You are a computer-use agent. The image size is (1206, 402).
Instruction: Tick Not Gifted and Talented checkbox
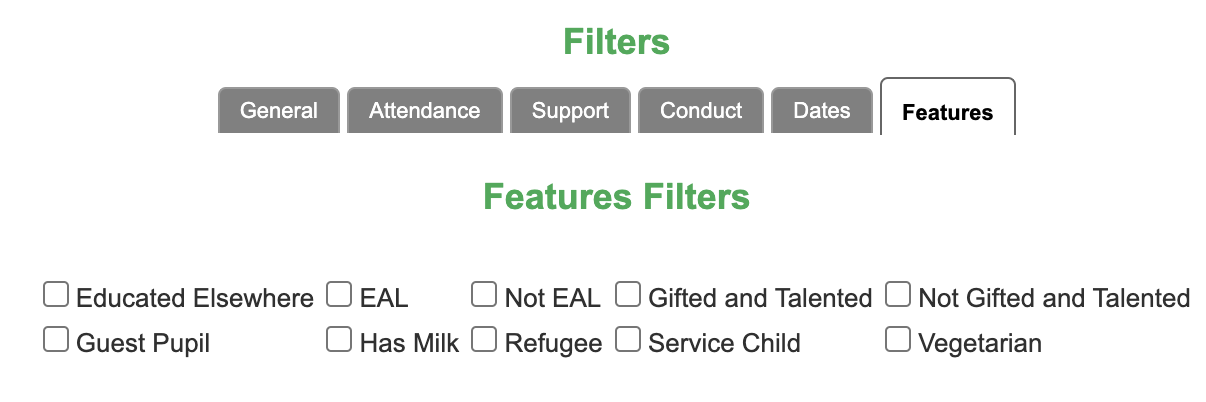(x=898, y=295)
